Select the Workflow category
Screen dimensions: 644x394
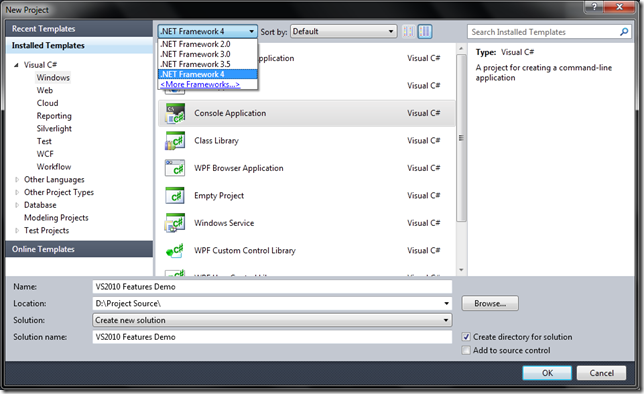(54, 167)
